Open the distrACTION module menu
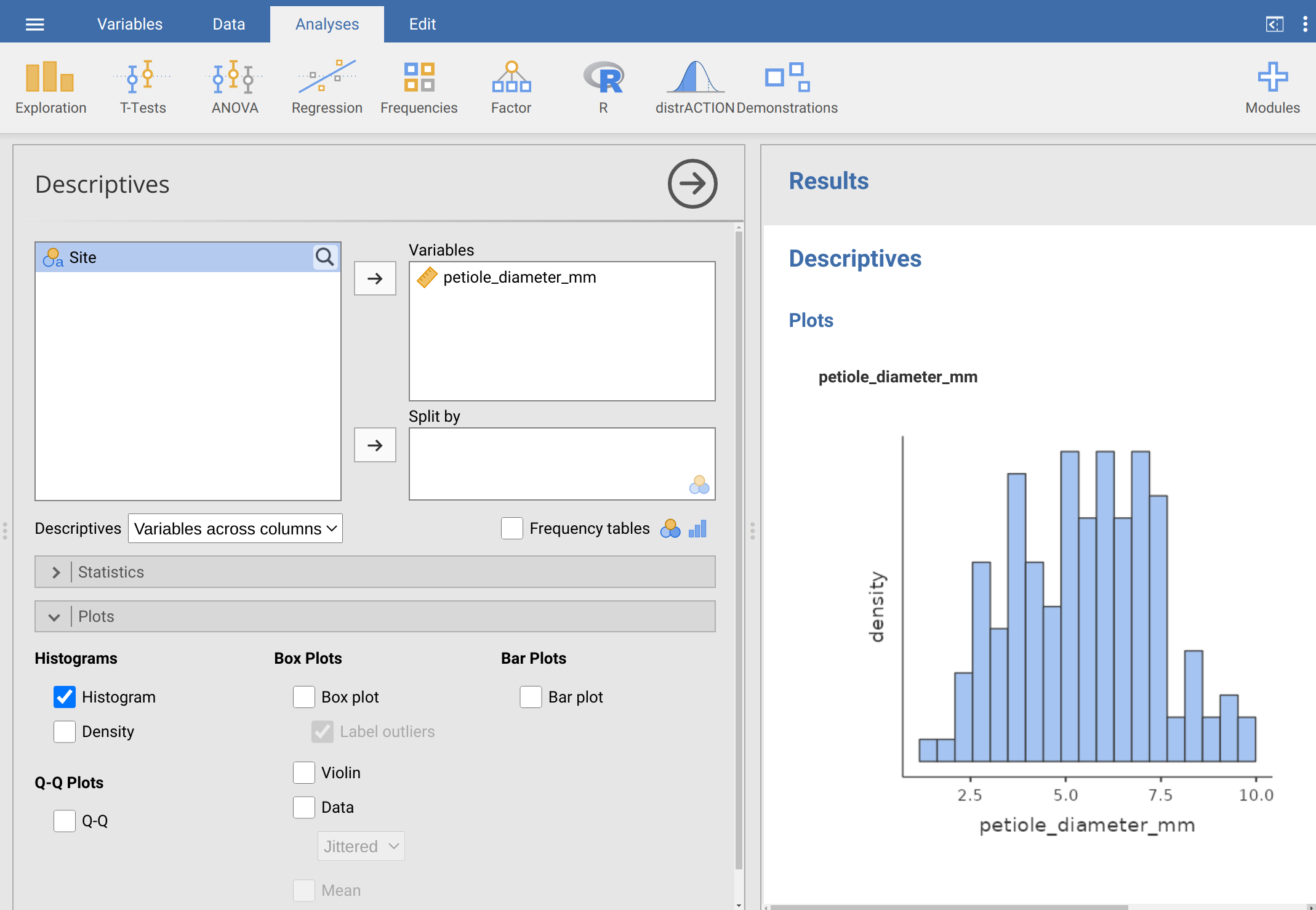This screenshot has width=1316, height=910. (695, 87)
